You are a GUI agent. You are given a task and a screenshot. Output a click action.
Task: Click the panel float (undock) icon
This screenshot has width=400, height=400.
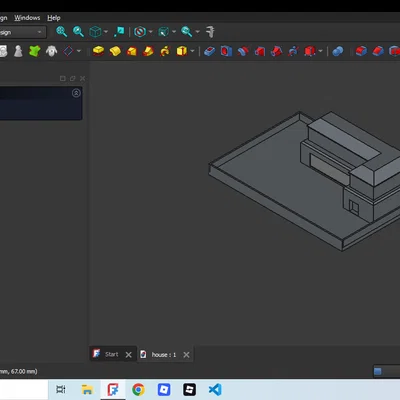coord(72,78)
